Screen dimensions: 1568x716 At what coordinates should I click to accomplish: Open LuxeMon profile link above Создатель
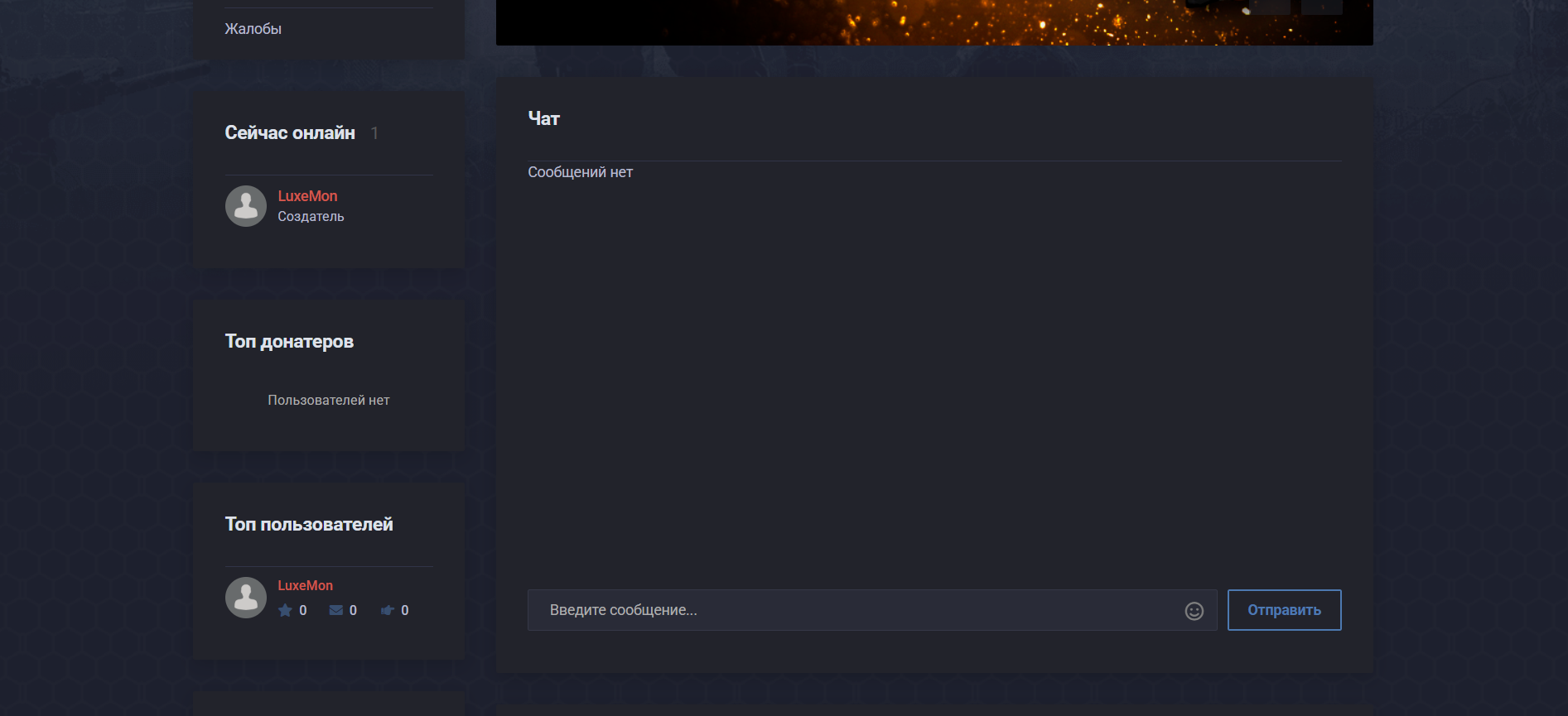(x=307, y=196)
